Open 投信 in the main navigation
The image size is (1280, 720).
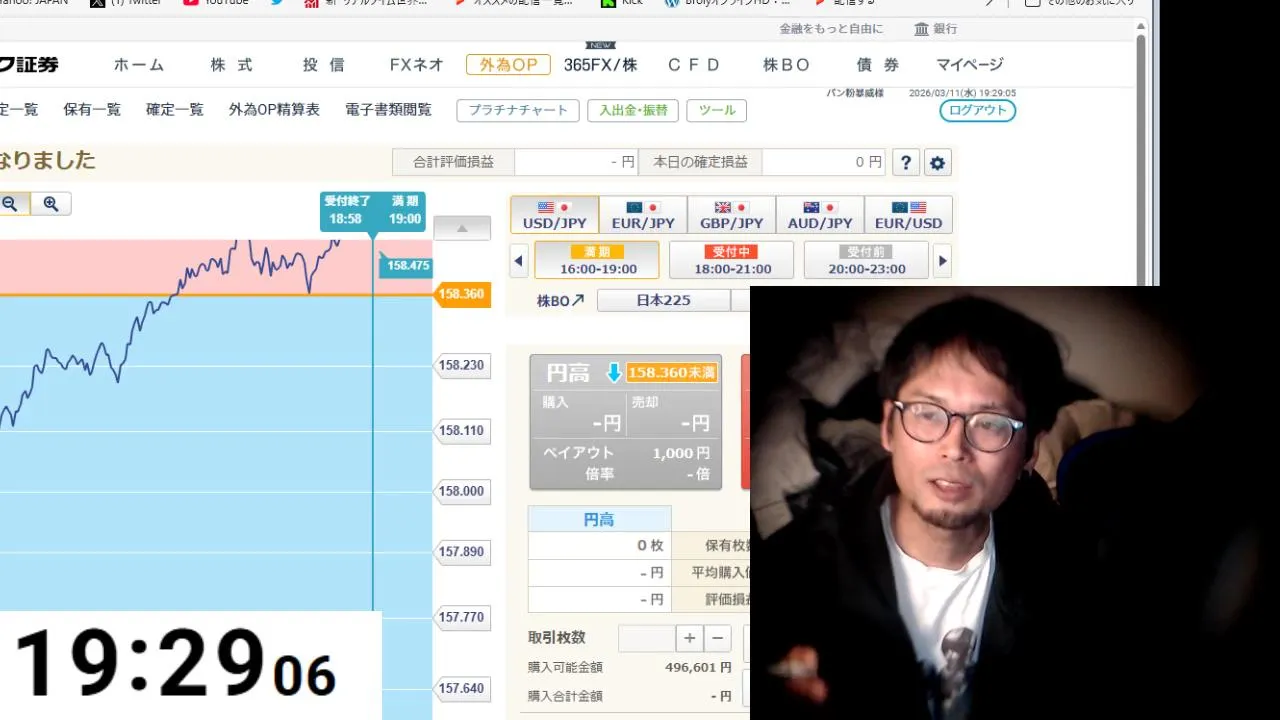click(x=324, y=65)
